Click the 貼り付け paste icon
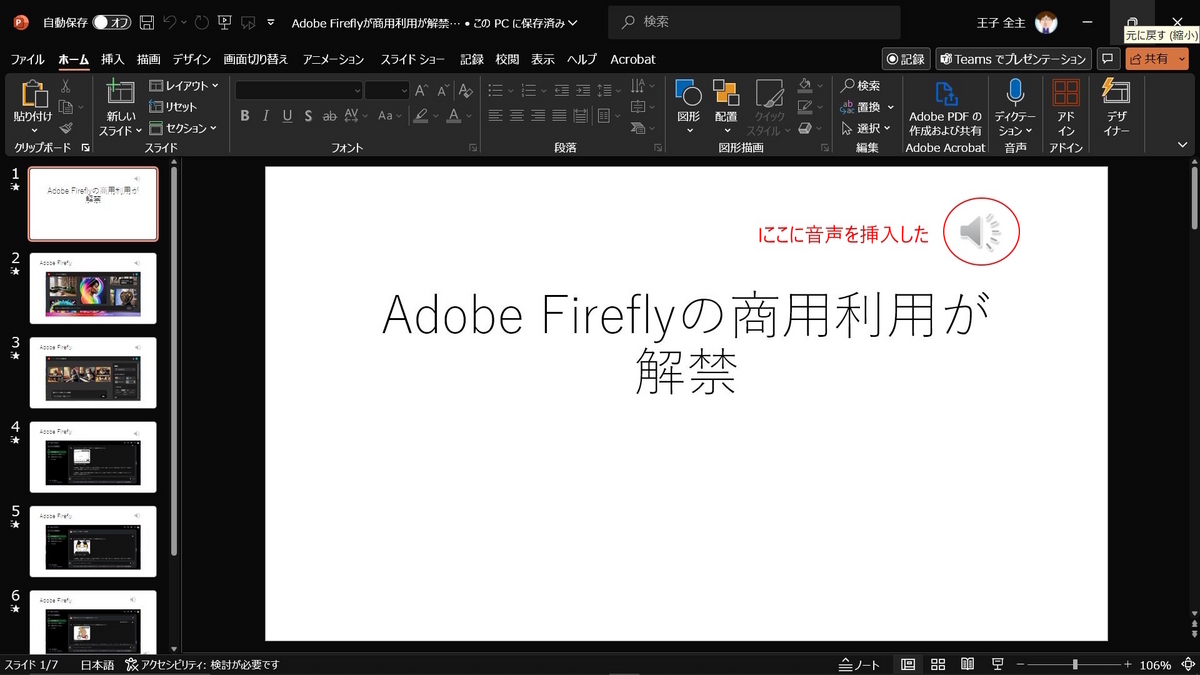 (x=34, y=93)
